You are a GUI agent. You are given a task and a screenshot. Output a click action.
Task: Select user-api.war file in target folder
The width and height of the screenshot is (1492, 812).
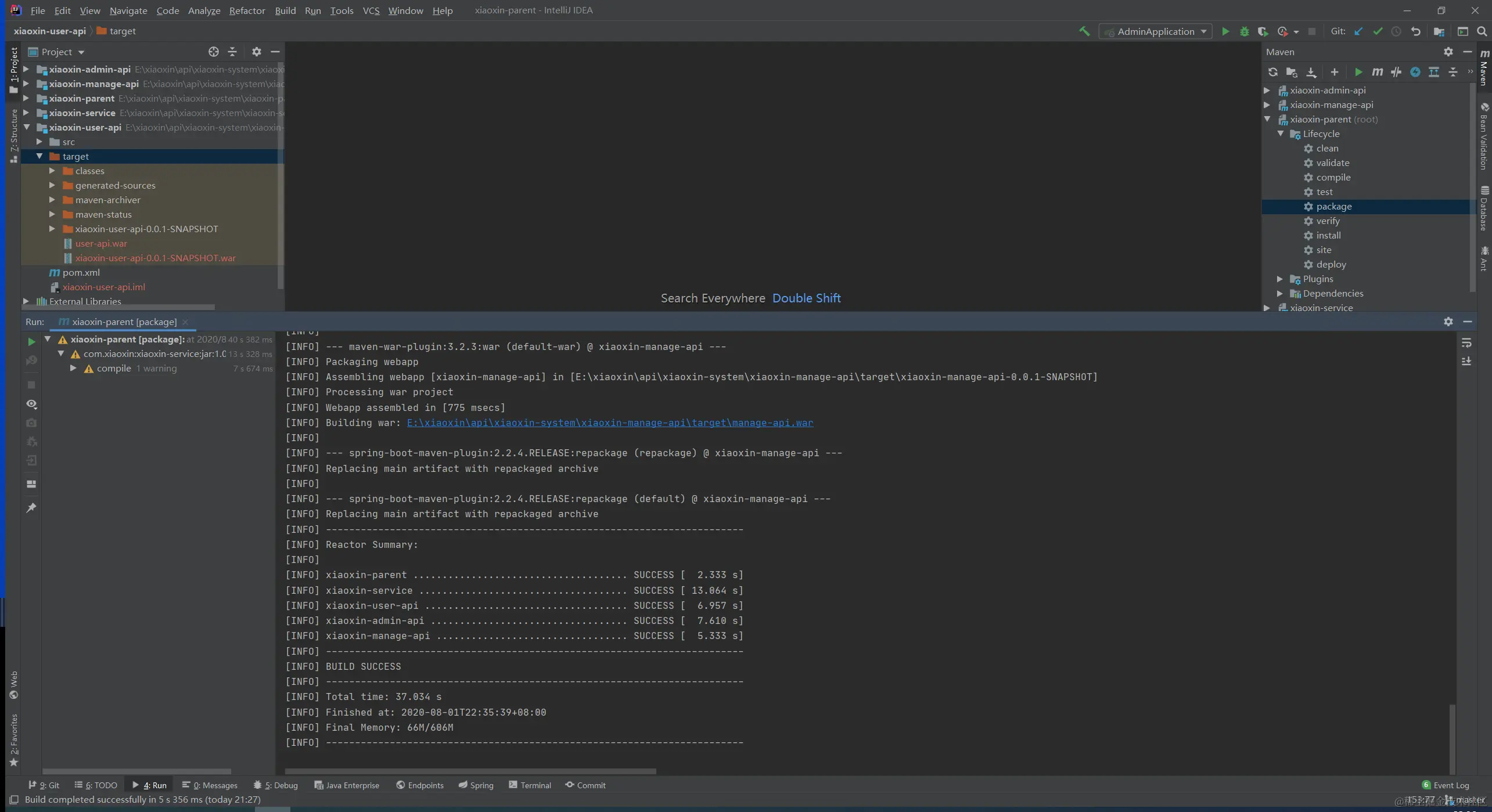[x=101, y=244]
